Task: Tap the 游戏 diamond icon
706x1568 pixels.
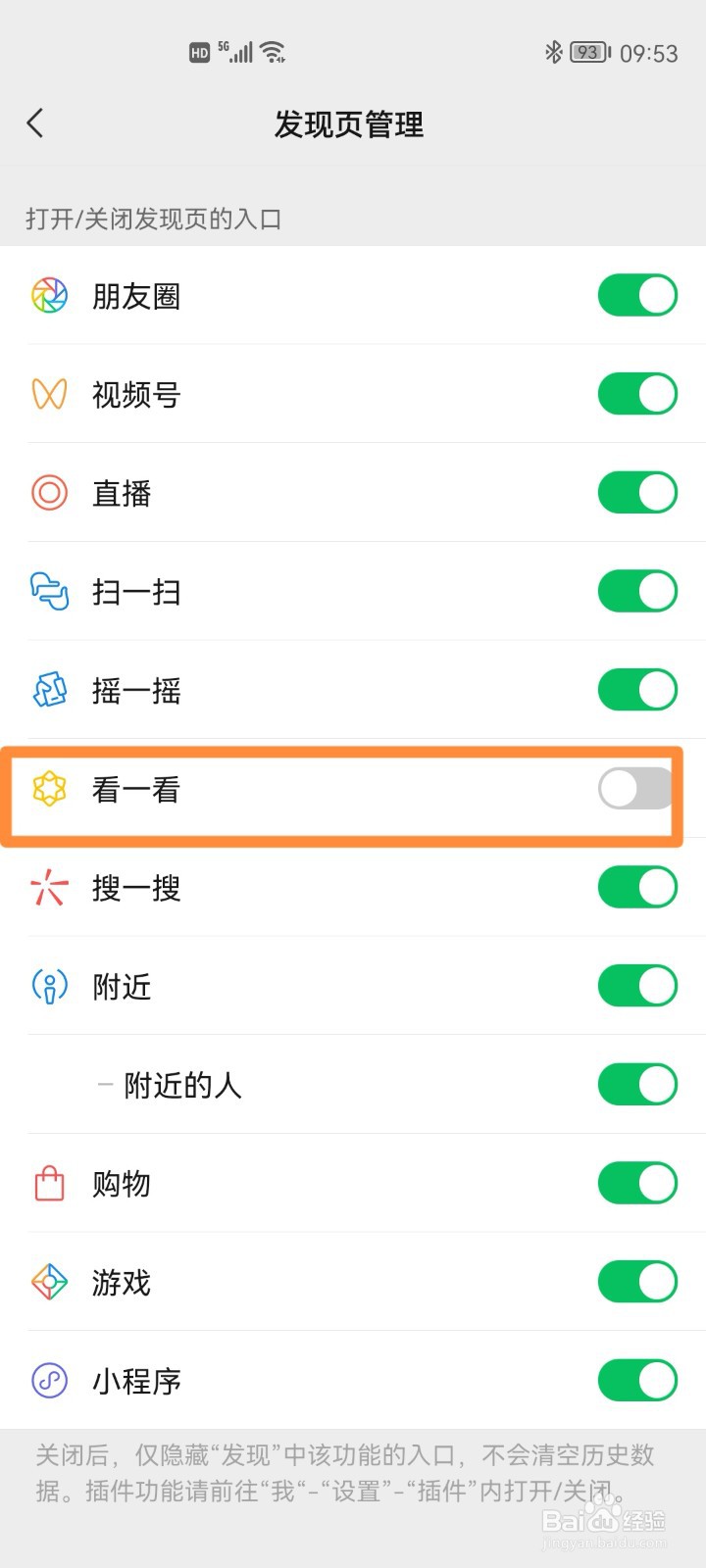Action: (49, 1282)
